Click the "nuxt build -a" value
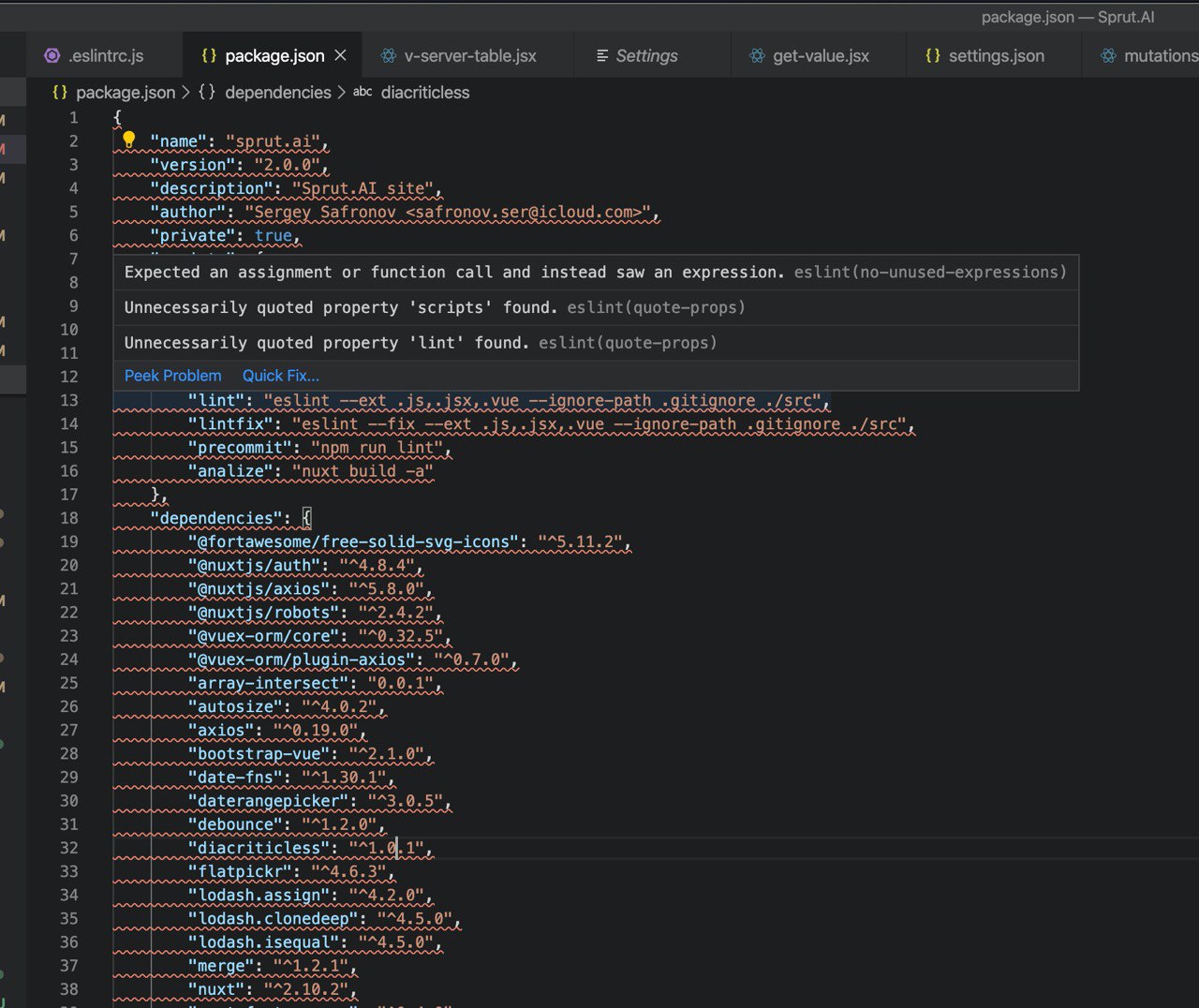Image resolution: width=1199 pixels, height=1008 pixels. pyautogui.click(x=363, y=471)
